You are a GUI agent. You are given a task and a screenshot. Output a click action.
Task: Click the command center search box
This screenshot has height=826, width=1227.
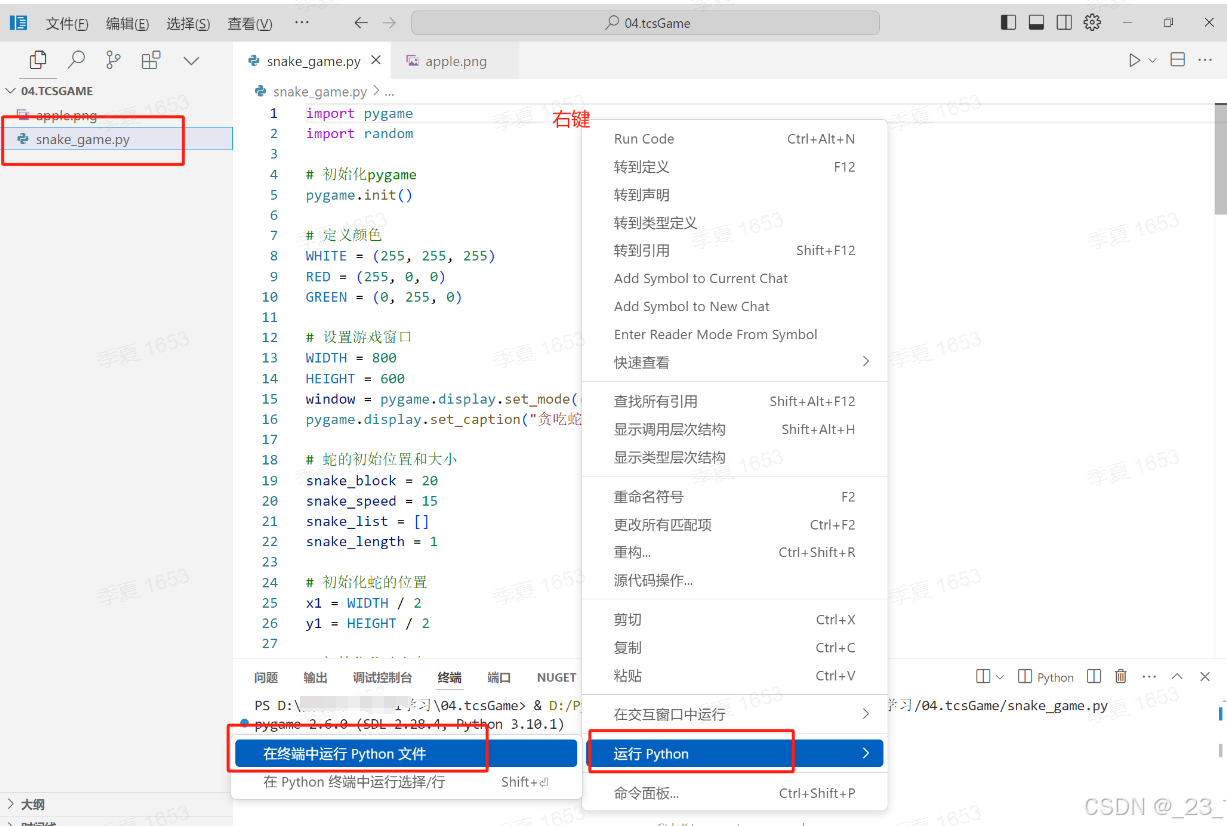pyautogui.click(x=646, y=23)
